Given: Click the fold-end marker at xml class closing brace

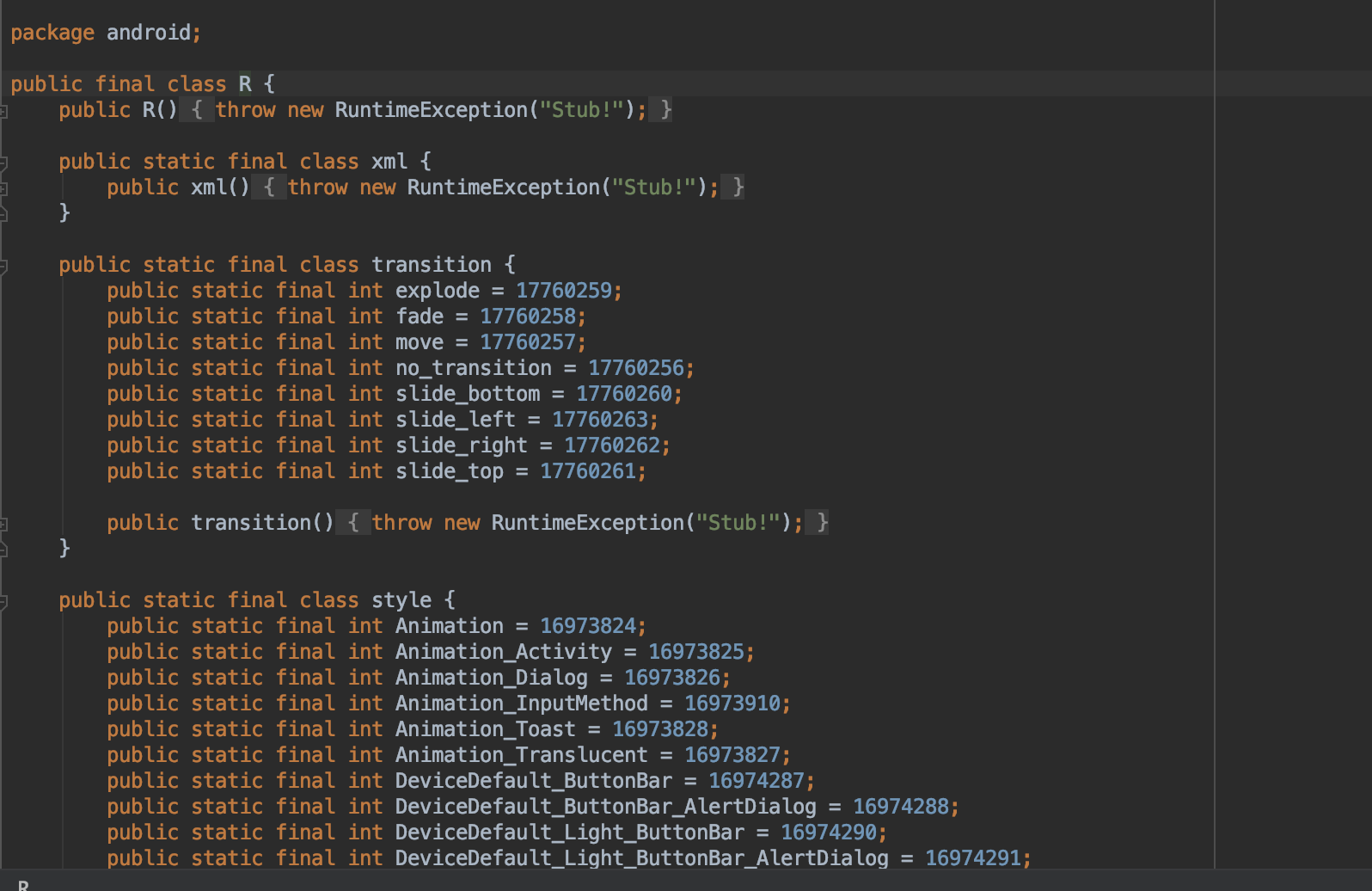Looking at the screenshot, I should coord(3,214).
